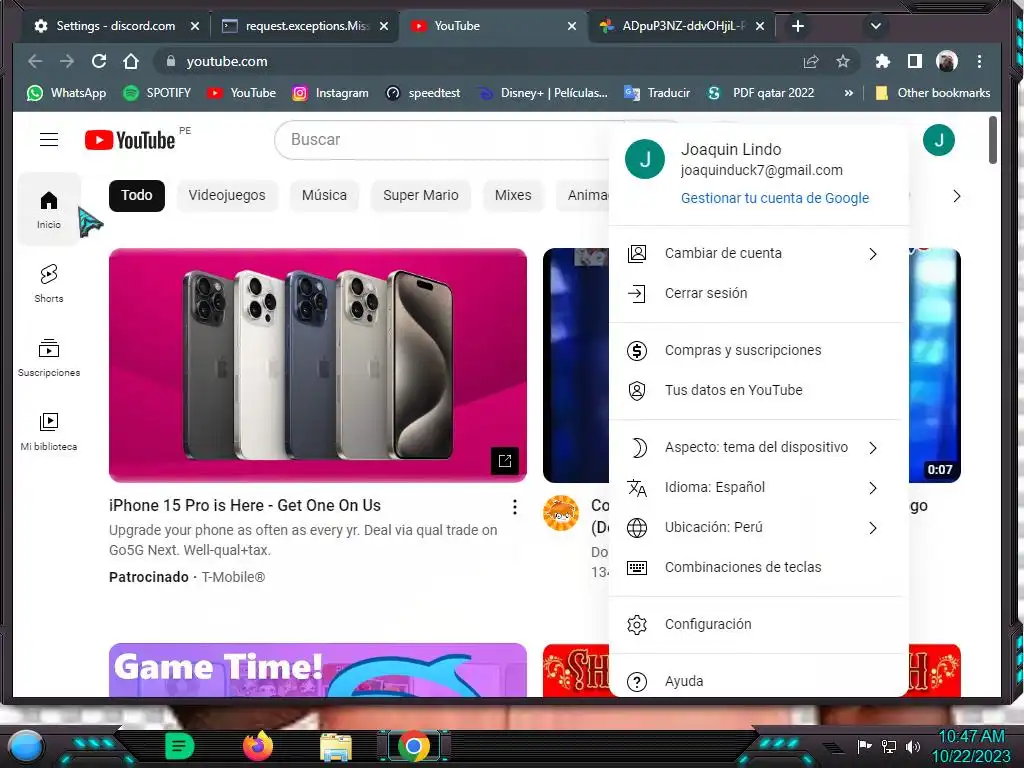
Task: Open the Game Time! video thumbnail
Action: tap(317, 670)
